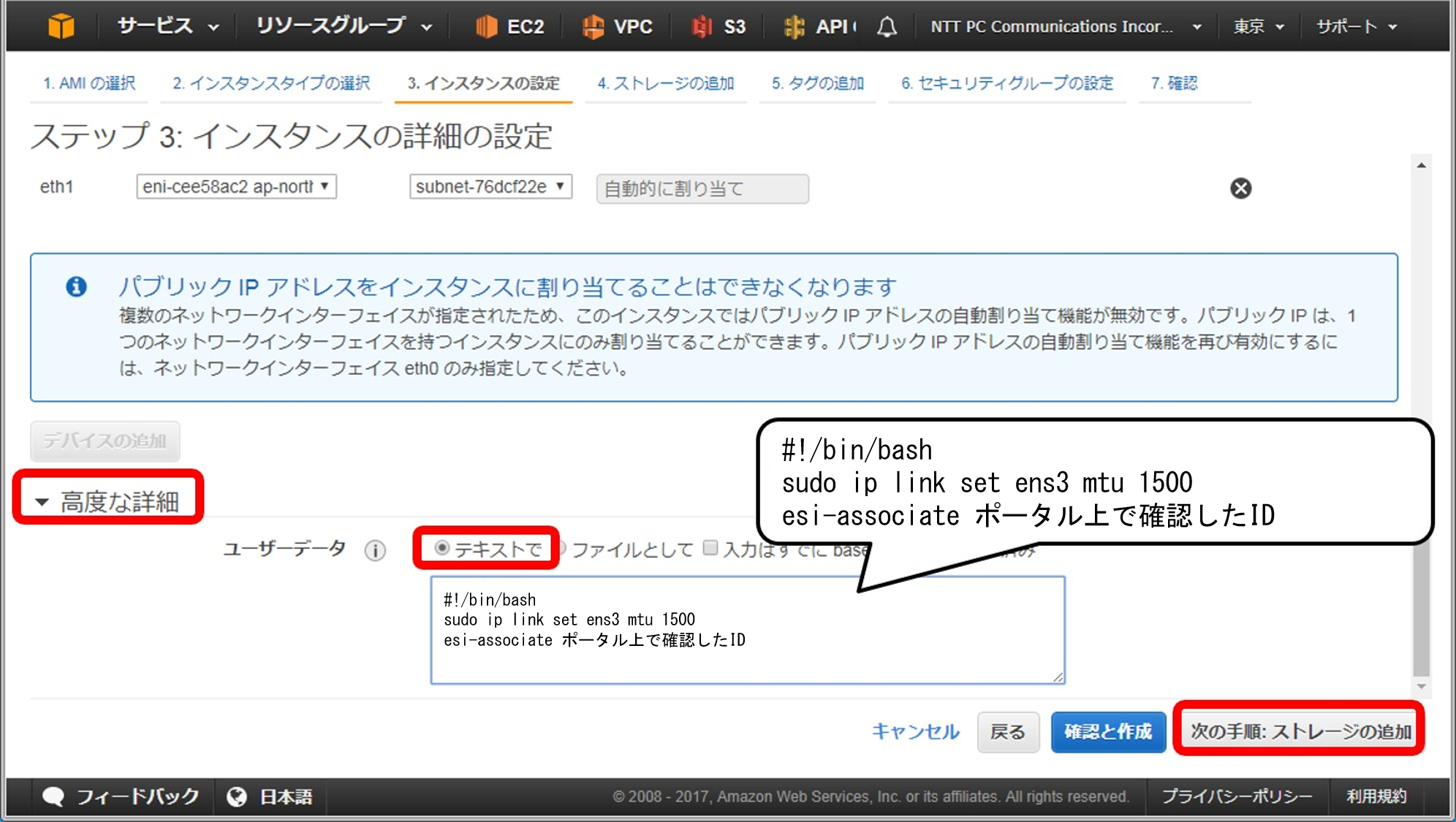Open the 東京 region dropdown
This screenshot has width=1456, height=822.
pos(1259,27)
